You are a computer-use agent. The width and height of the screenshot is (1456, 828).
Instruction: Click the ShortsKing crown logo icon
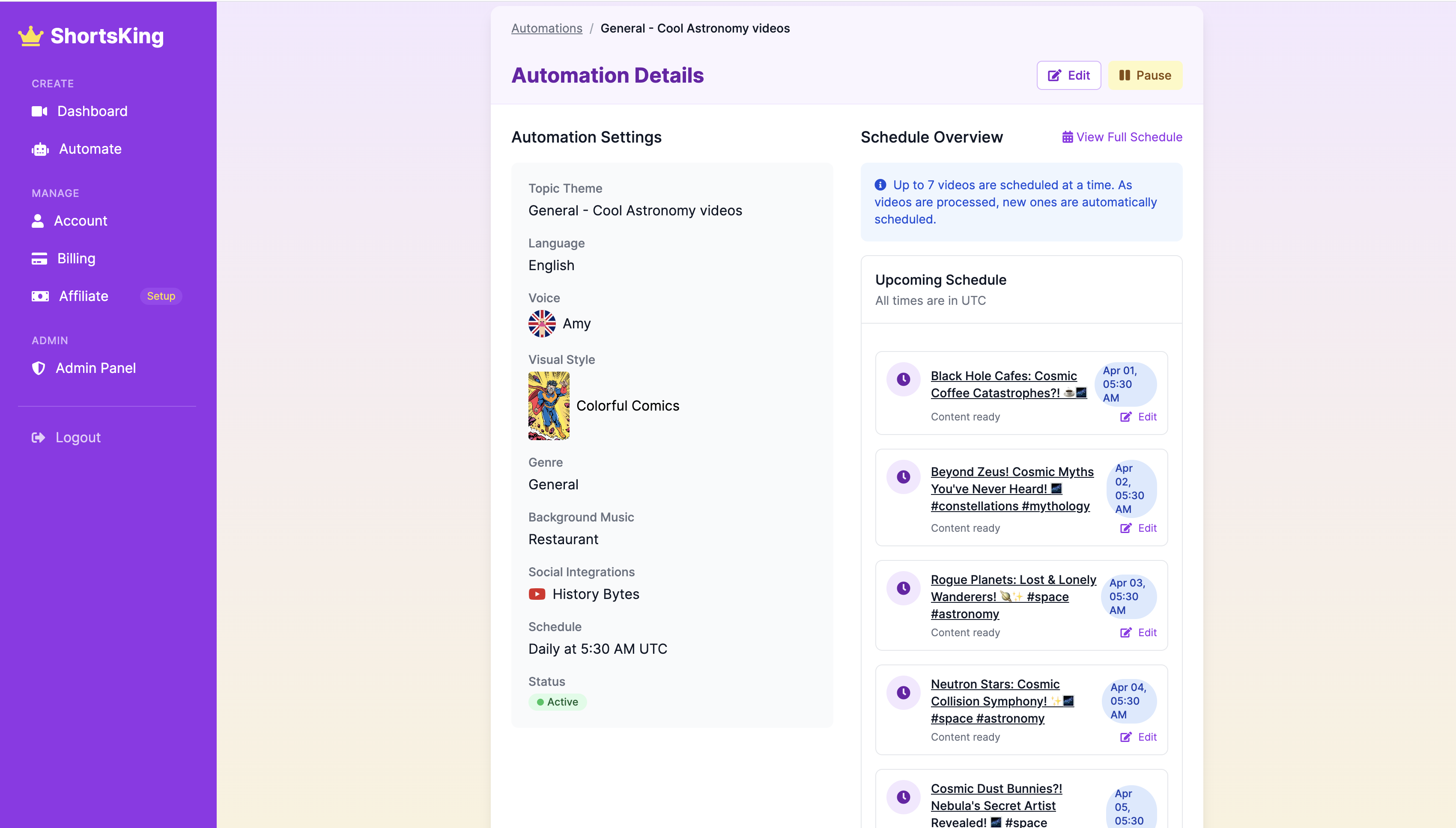pyautogui.click(x=31, y=36)
